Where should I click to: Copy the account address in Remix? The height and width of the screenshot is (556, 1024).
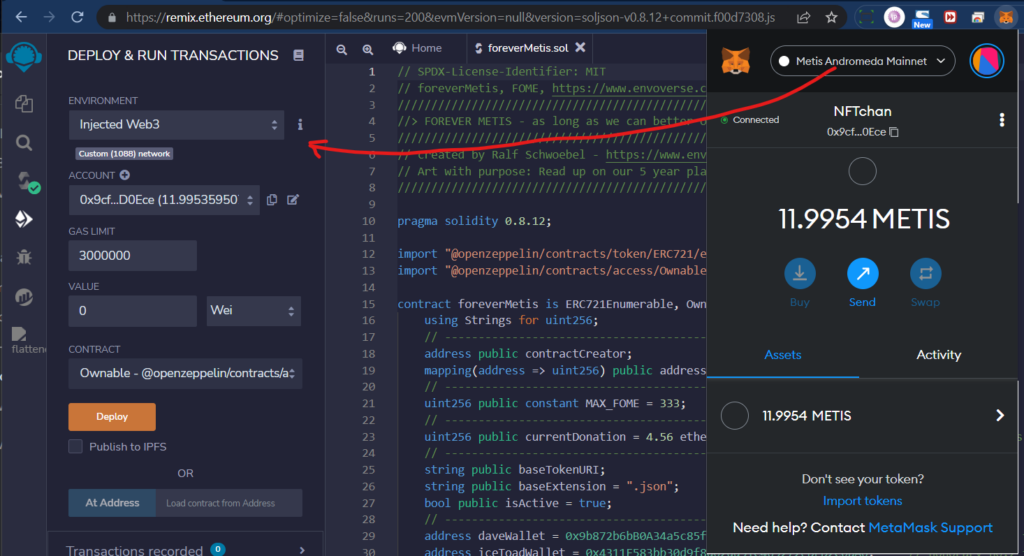272,200
